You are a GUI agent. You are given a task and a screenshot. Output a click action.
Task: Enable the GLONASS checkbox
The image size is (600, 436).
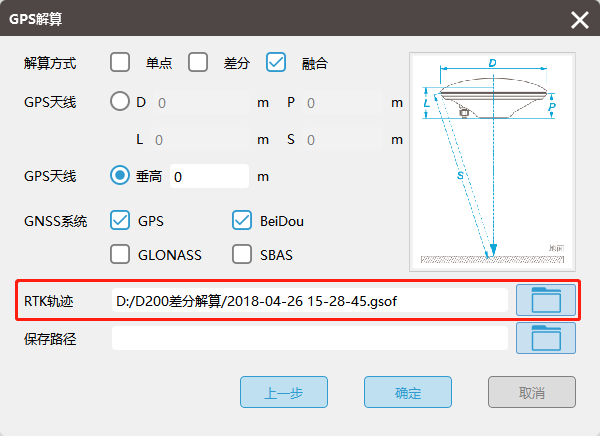pos(120,254)
